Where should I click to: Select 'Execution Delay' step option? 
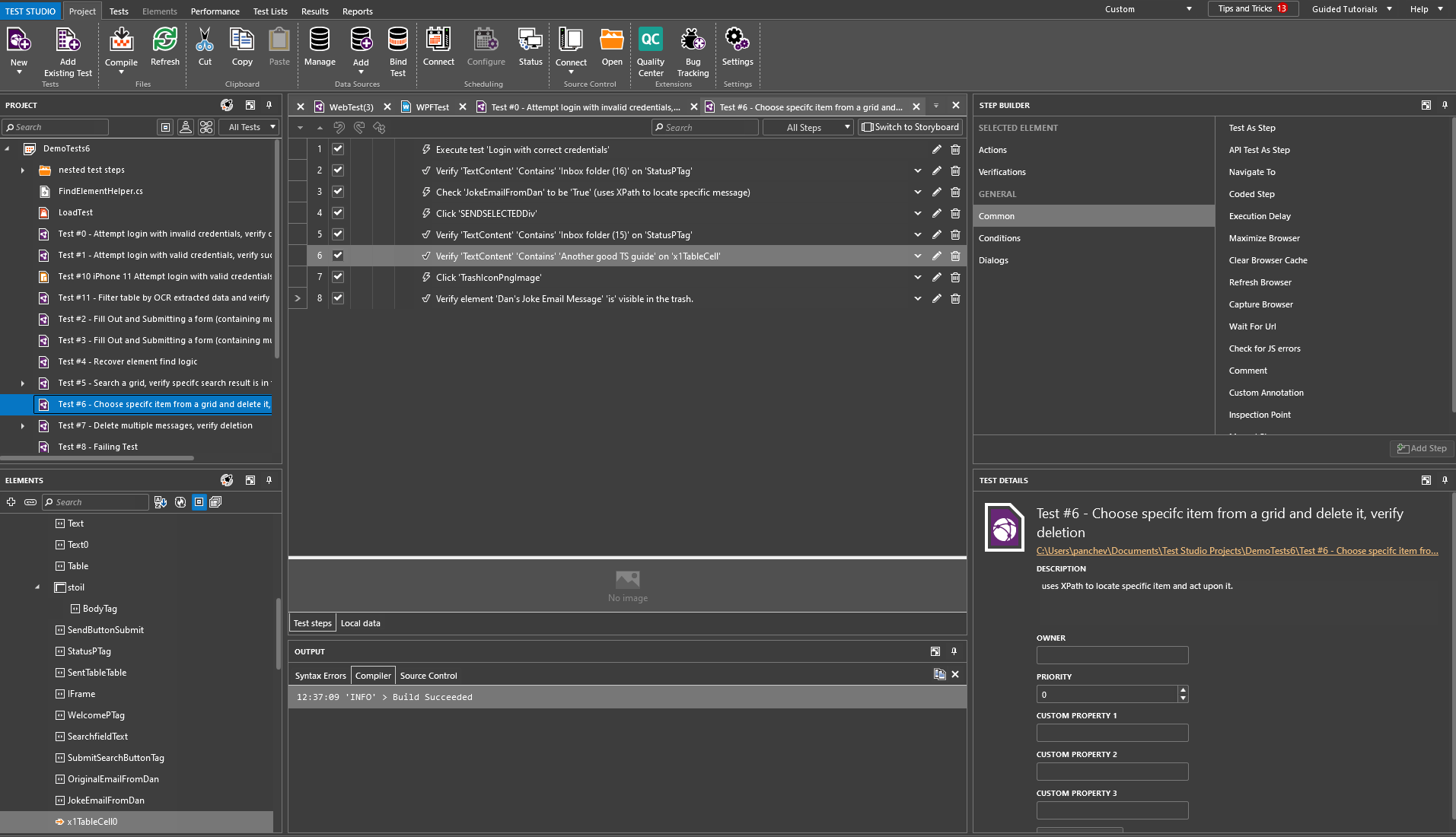click(x=1260, y=216)
